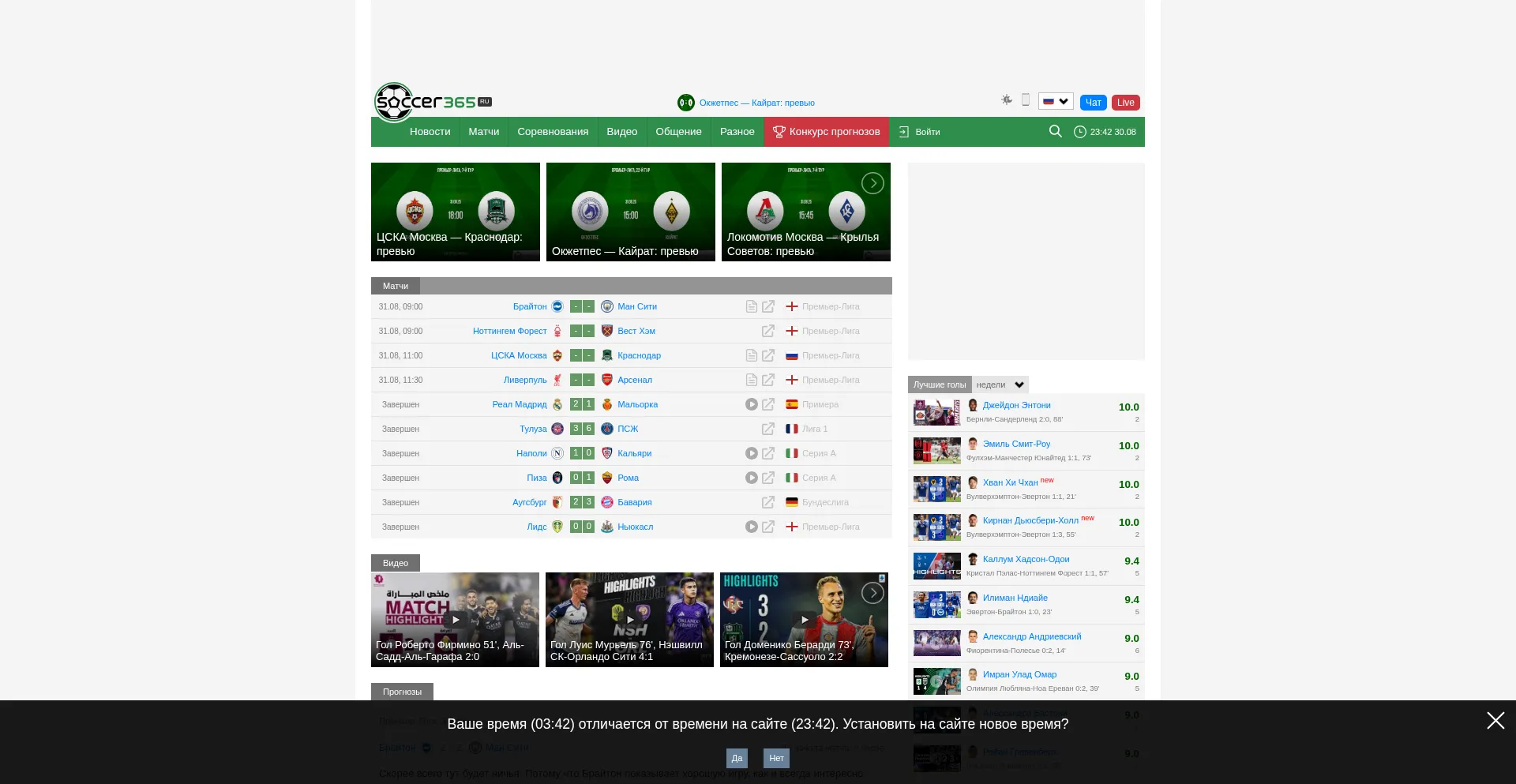Open text report icon for ЦСКА Москва match
The image size is (1516, 784).
coord(752,355)
